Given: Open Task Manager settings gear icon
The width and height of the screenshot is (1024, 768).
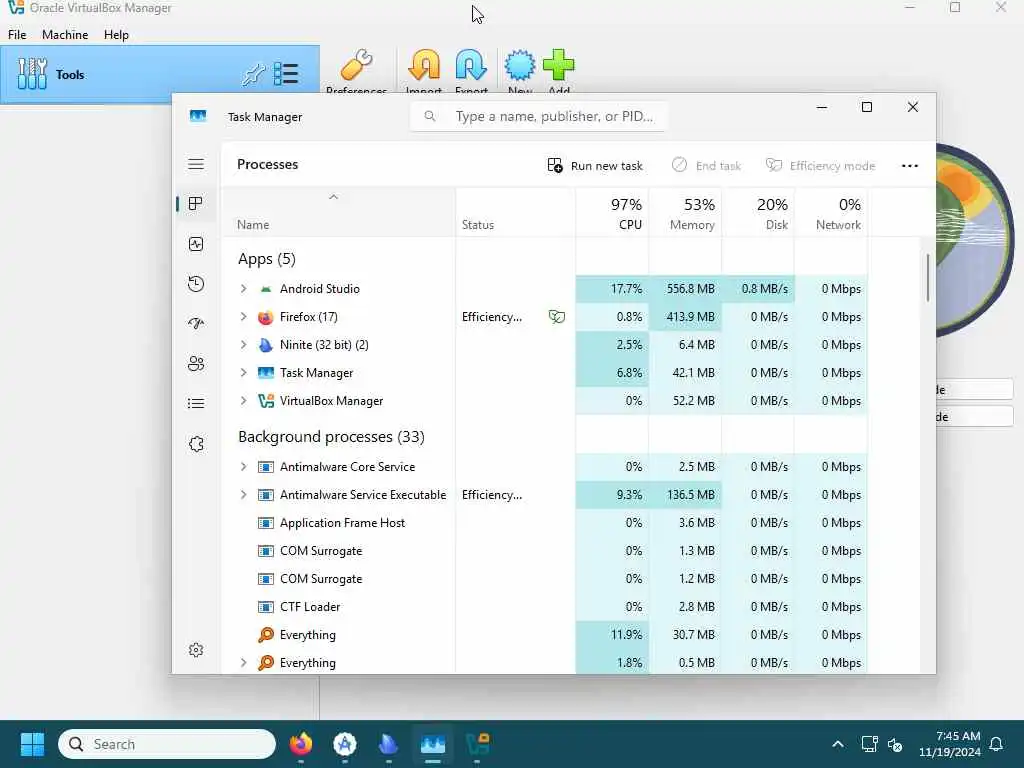Looking at the screenshot, I should tap(196, 650).
